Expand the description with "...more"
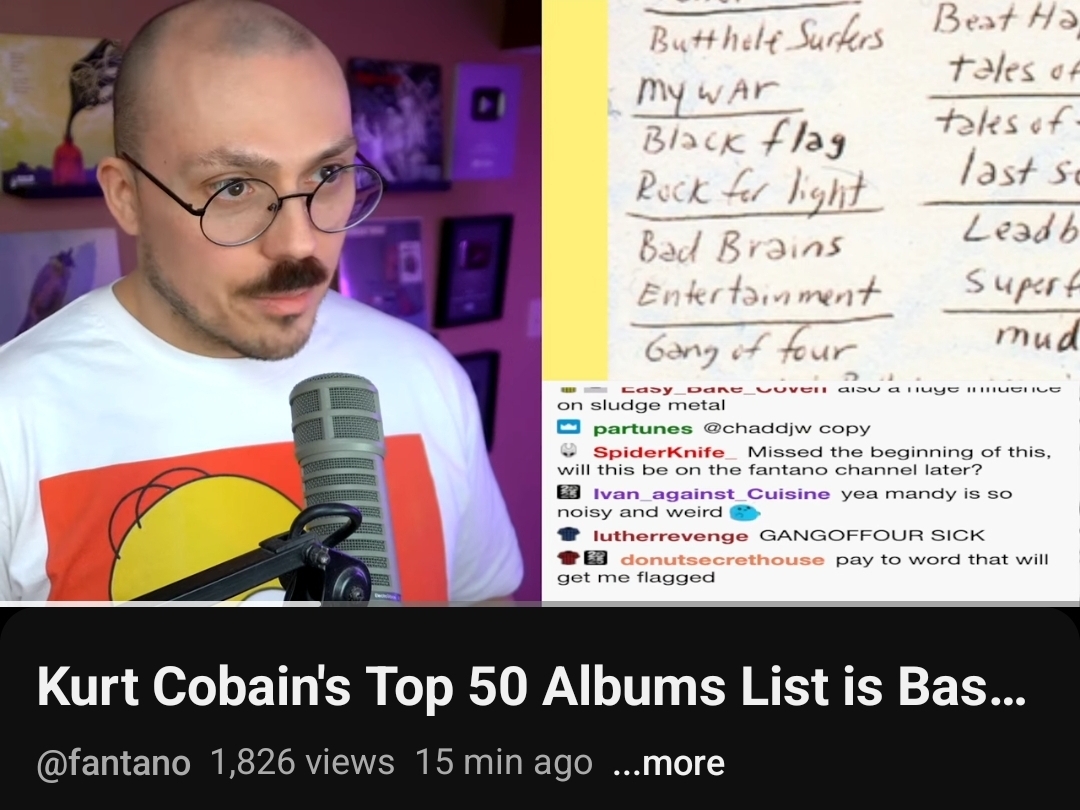1080x810 pixels. [x=668, y=762]
